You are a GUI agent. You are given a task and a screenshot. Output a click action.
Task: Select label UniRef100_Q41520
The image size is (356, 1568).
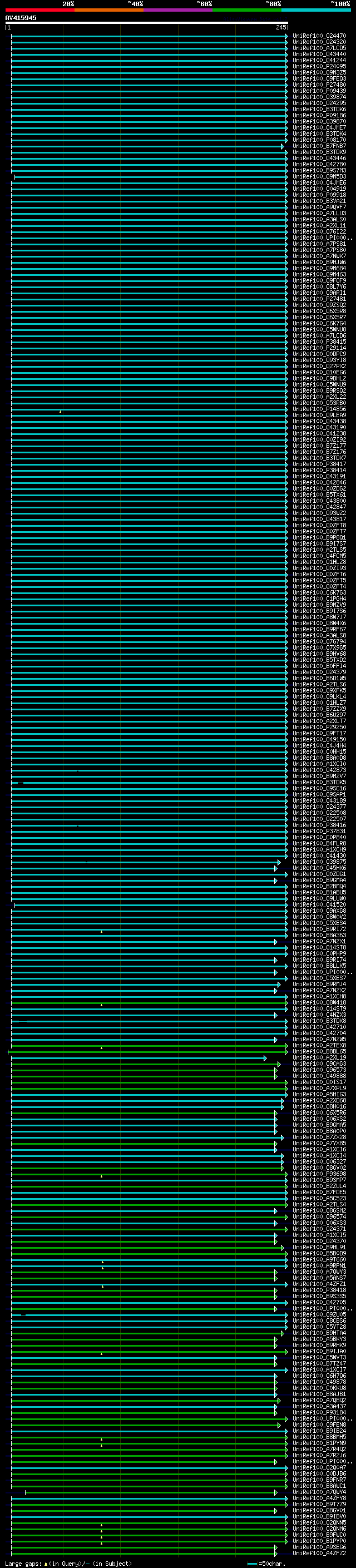coord(319,904)
